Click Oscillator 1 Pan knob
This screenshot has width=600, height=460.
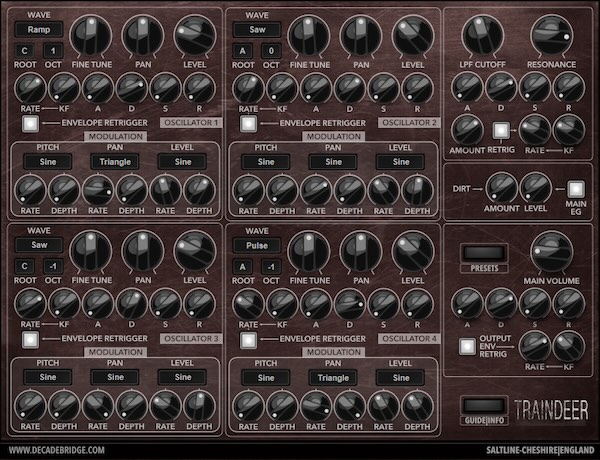143,36
